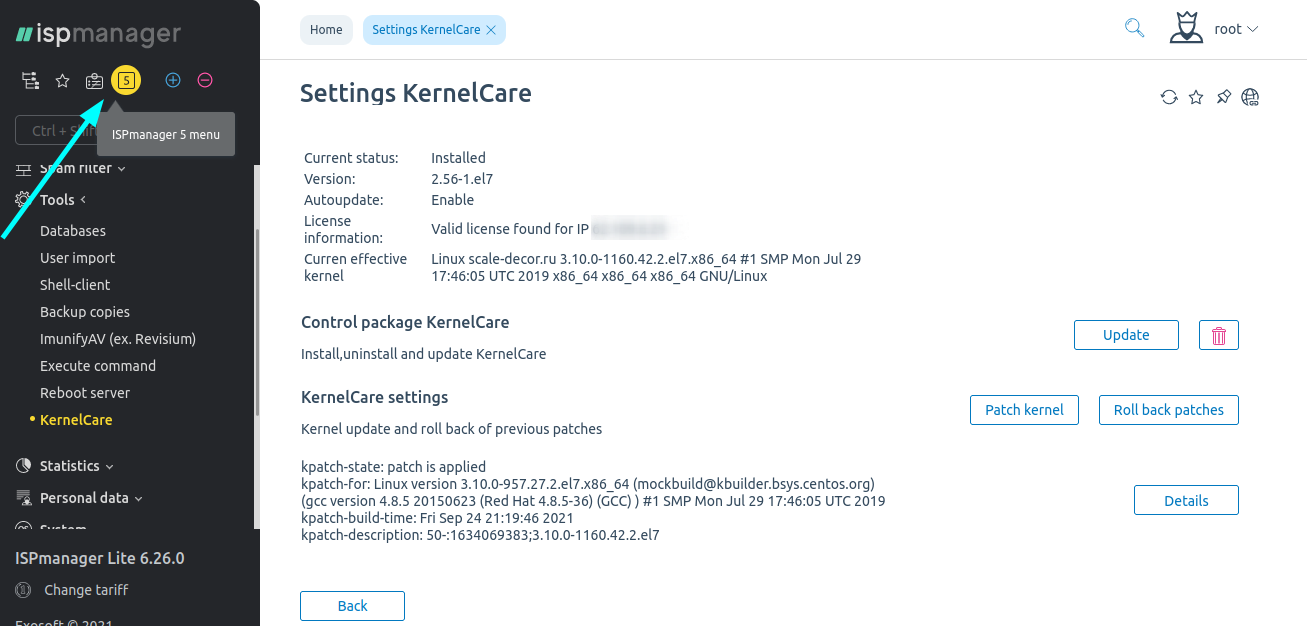Click the 'kpatch-state: patch is applied' line

tap(393, 467)
